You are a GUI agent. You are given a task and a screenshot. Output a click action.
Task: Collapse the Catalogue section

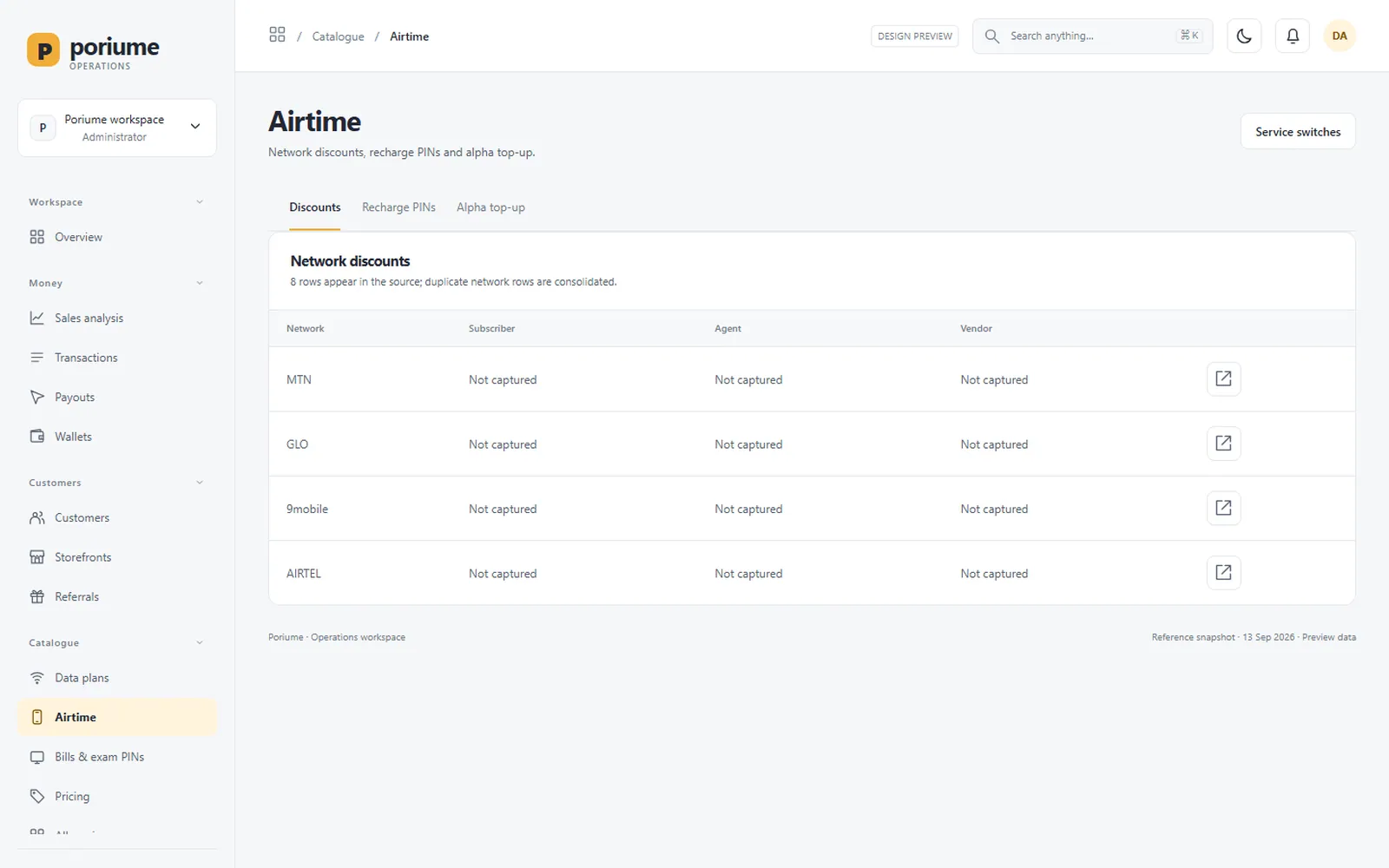point(117,643)
